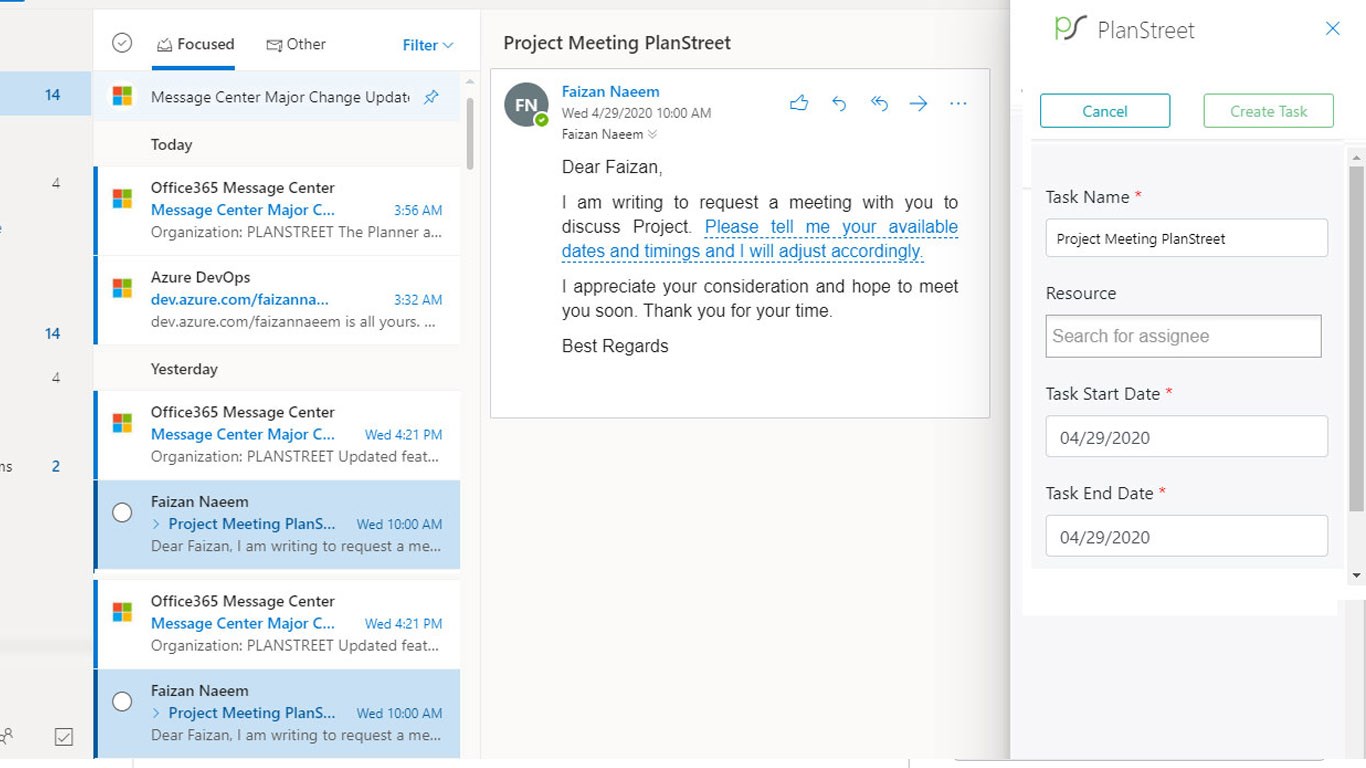Click the Forward arrow icon

918,103
